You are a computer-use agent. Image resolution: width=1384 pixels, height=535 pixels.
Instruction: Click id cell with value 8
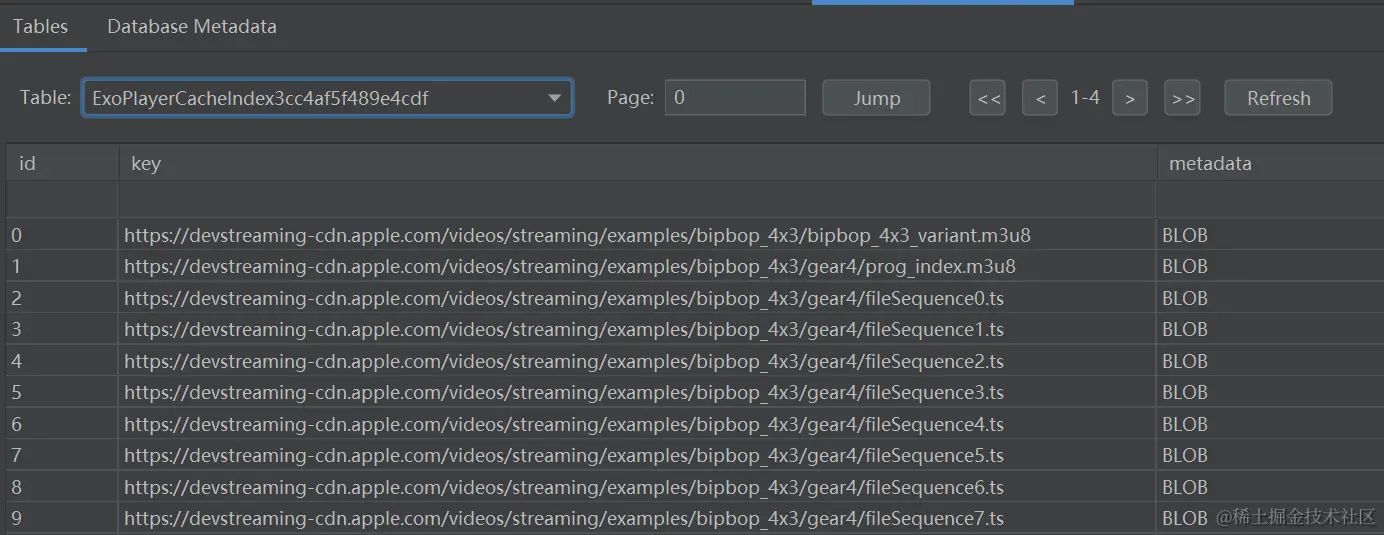coord(62,487)
